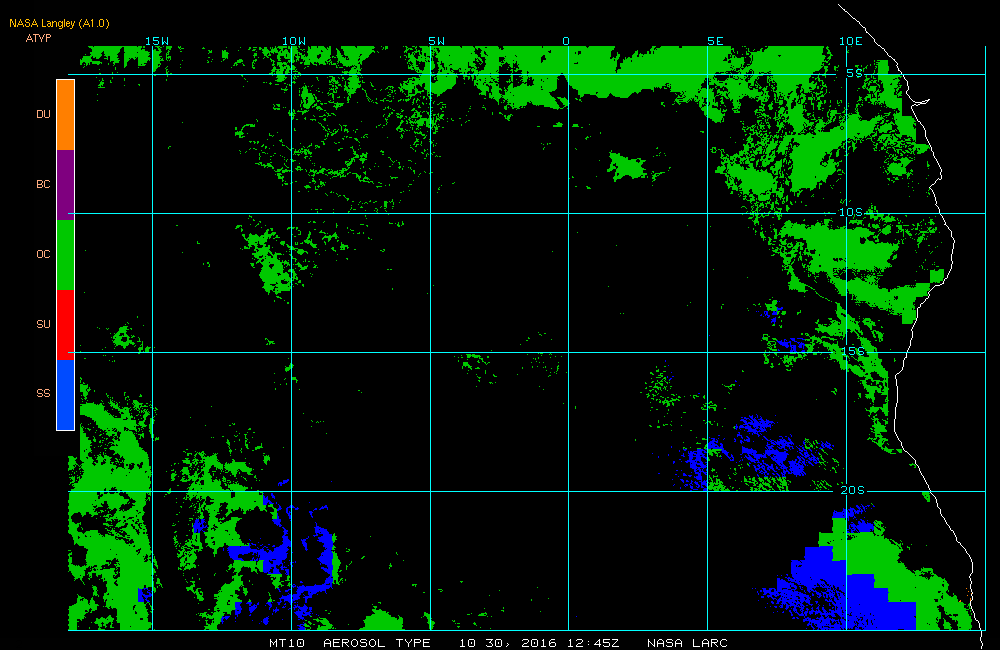
Task: Click the 0 longitude label
Action: (x=566, y=41)
